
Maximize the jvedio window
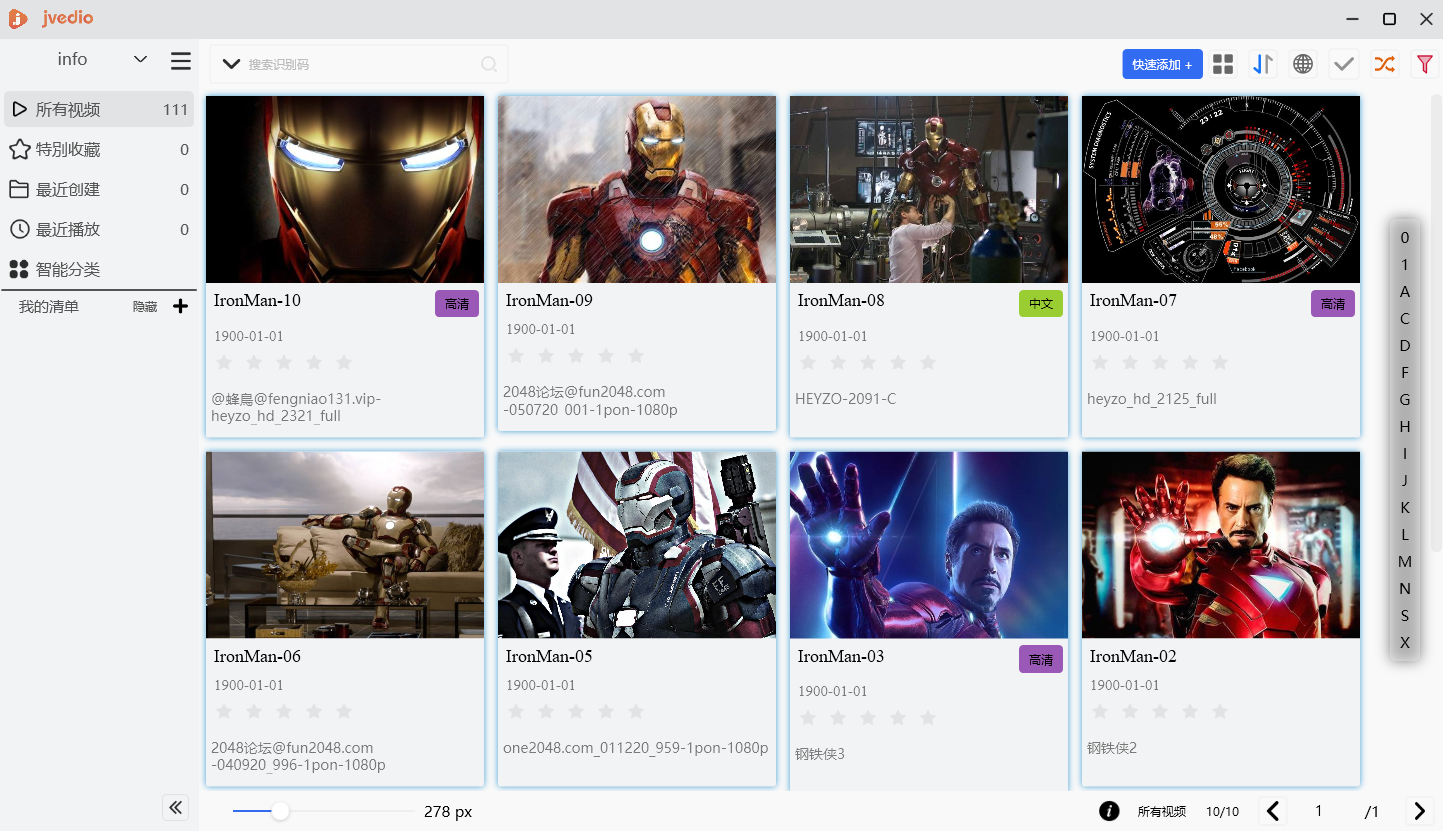click(x=1389, y=19)
